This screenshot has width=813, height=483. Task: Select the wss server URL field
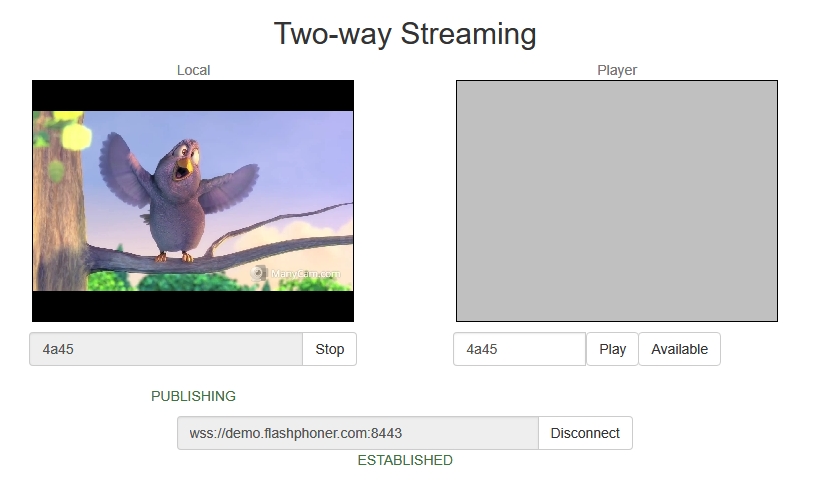358,433
